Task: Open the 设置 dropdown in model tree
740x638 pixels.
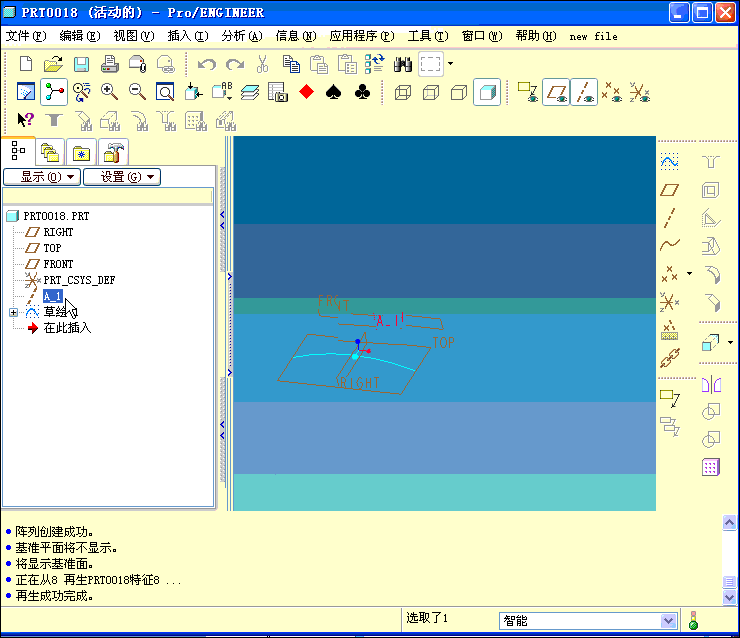Action: [x=122, y=177]
